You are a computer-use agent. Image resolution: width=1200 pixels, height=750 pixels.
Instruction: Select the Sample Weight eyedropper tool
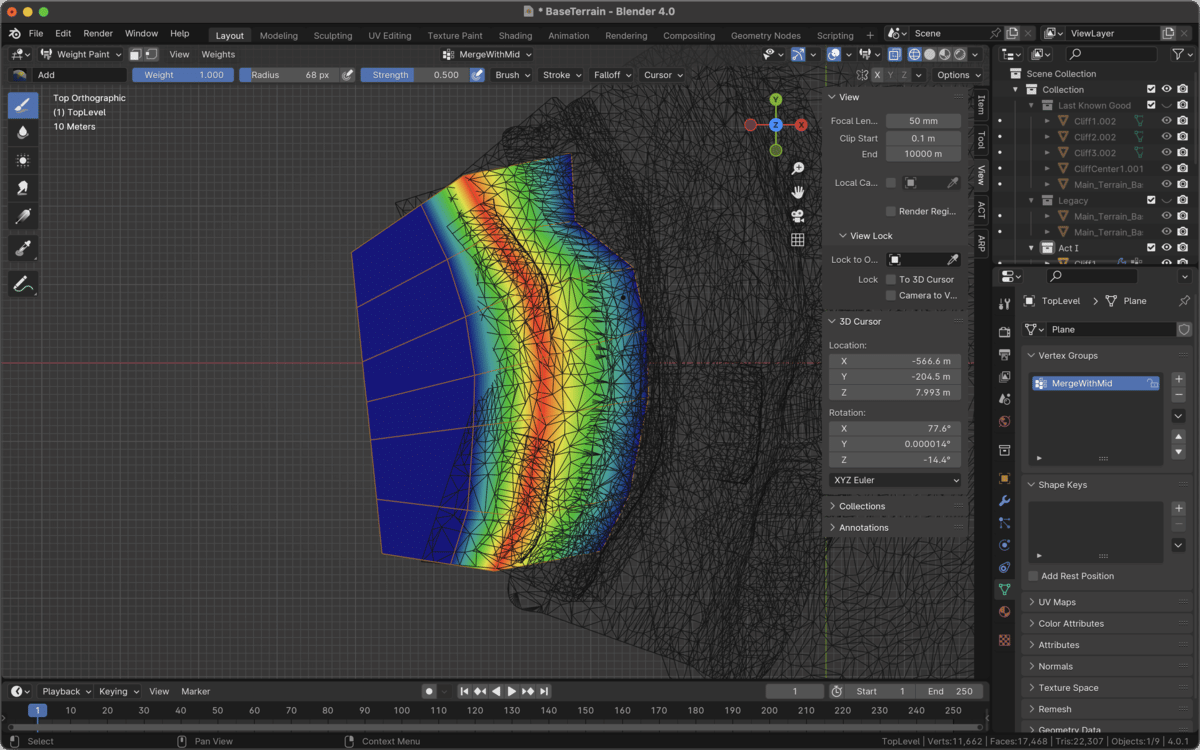[x=23, y=248]
